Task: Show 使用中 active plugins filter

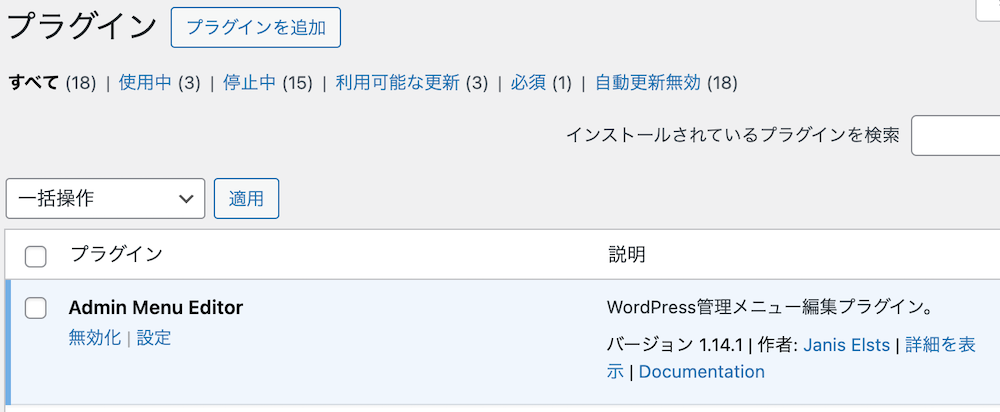Action: point(145,83)
